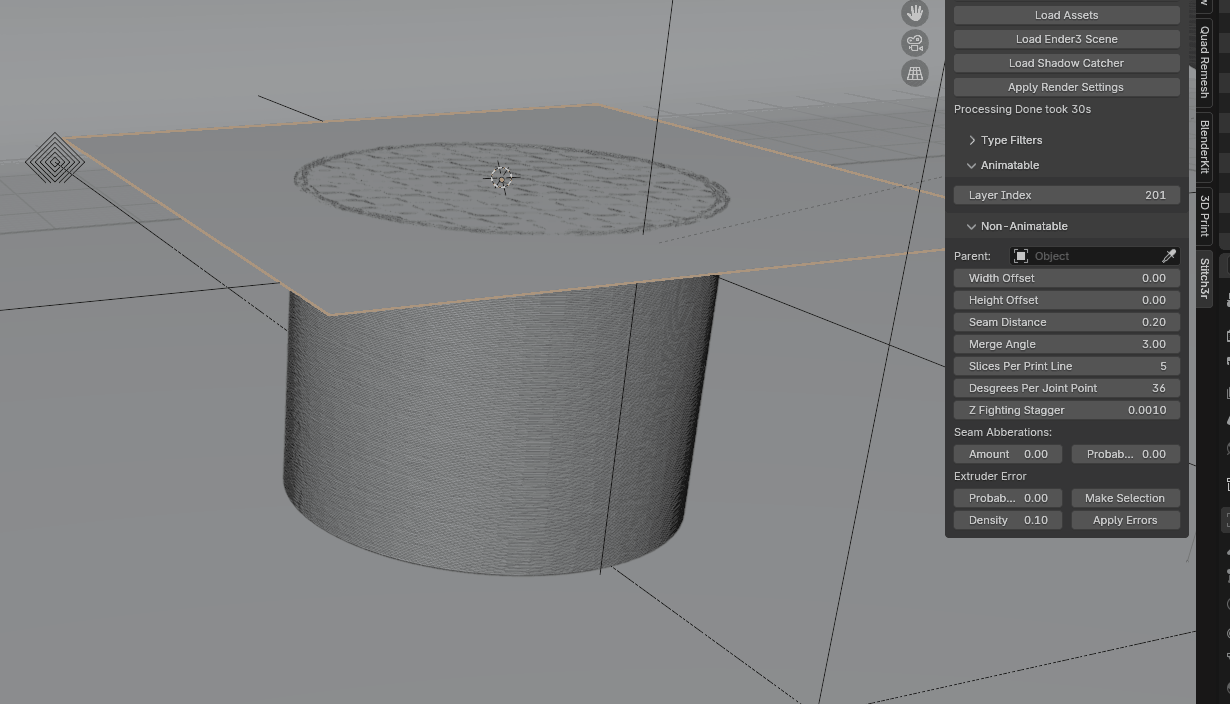
Task: Click the eyedropper in the Parent field
Action: (1168, 256)
